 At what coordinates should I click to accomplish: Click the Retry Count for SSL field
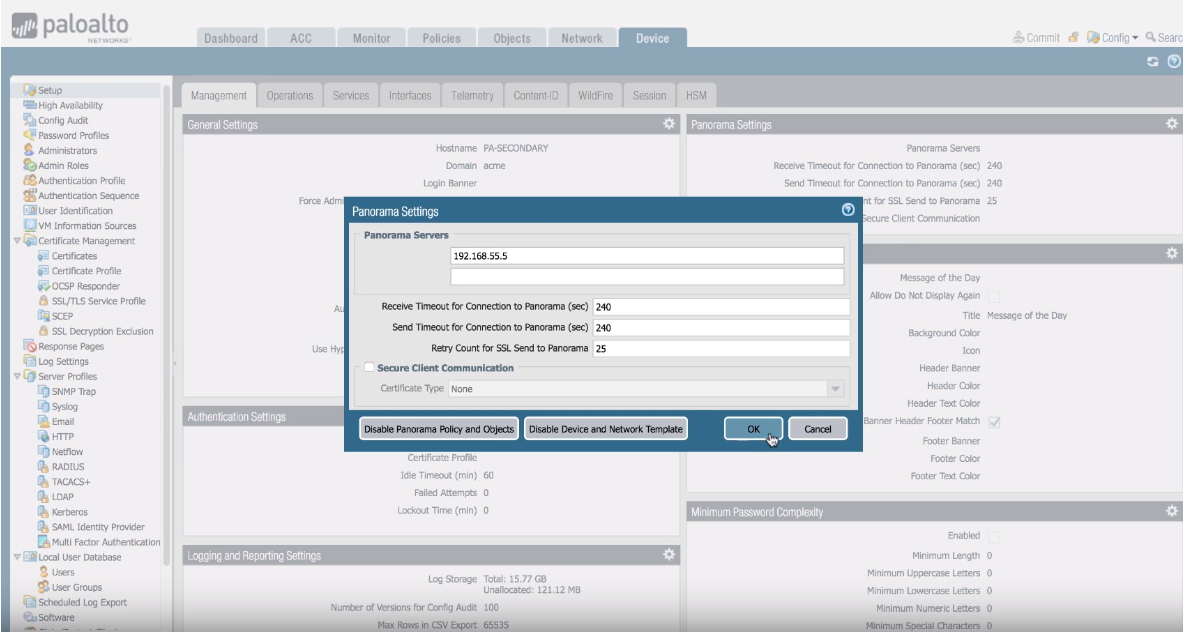(720, 349)
